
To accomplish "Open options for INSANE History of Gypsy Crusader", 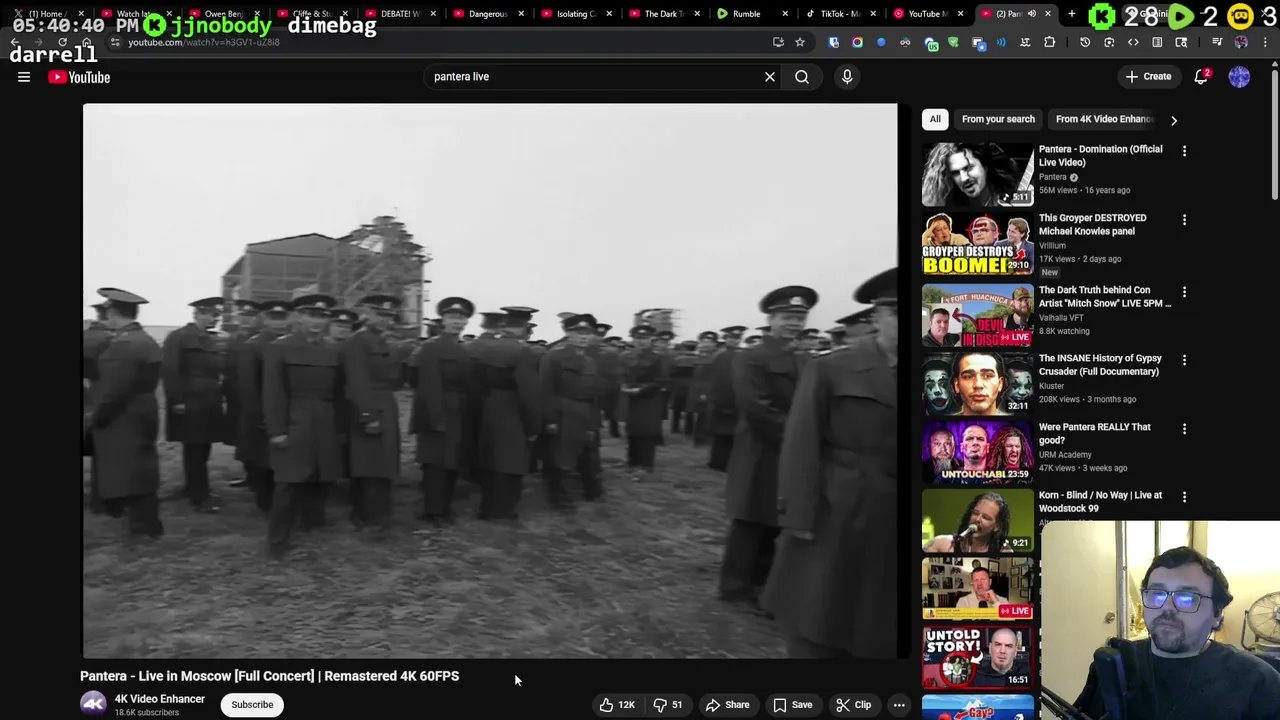I will (x=1184, y=360).
